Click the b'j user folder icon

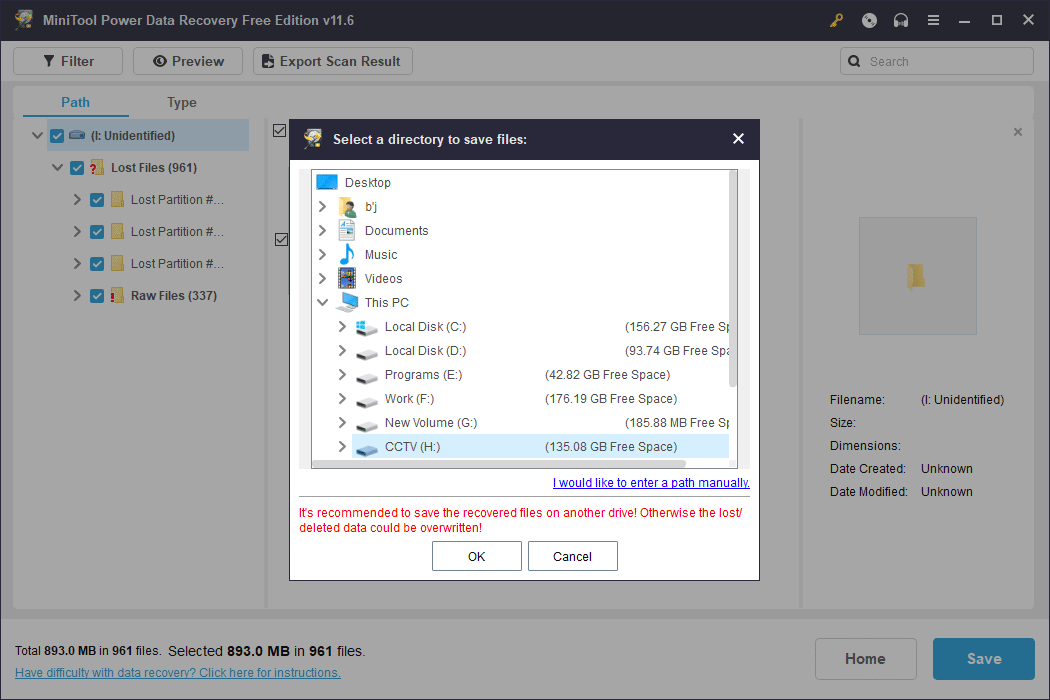coord(347,206)
